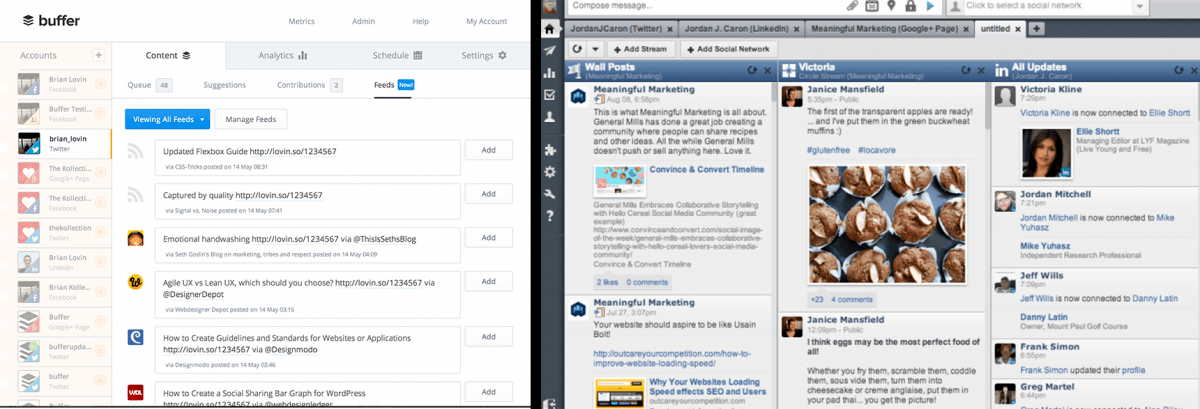The image size is (1200, 409).
Task: Refresh the All Updates LinkedIn stream
Action: click(x=1177, y=70)
